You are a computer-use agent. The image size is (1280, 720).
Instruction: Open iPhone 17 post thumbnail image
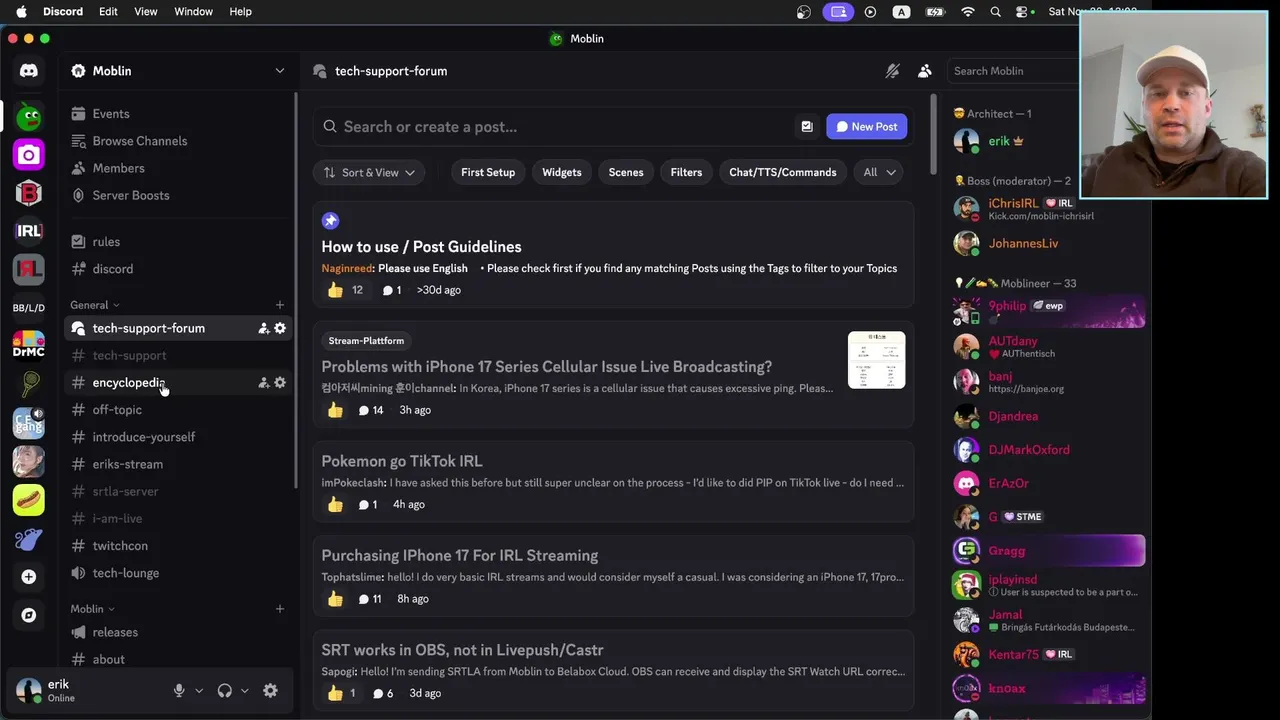877,360
